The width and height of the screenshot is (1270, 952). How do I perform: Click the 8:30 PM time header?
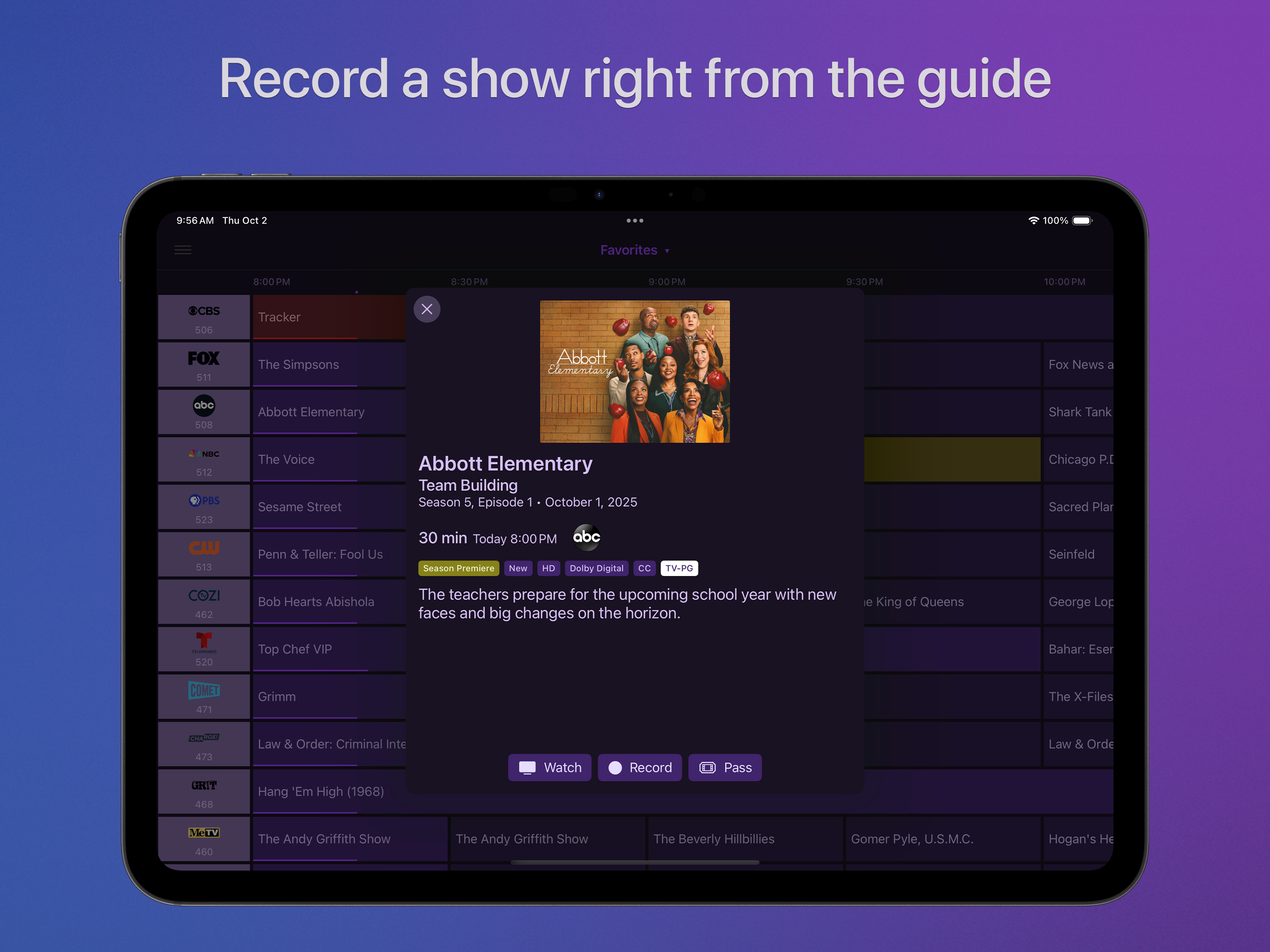[x=469, y=282]
